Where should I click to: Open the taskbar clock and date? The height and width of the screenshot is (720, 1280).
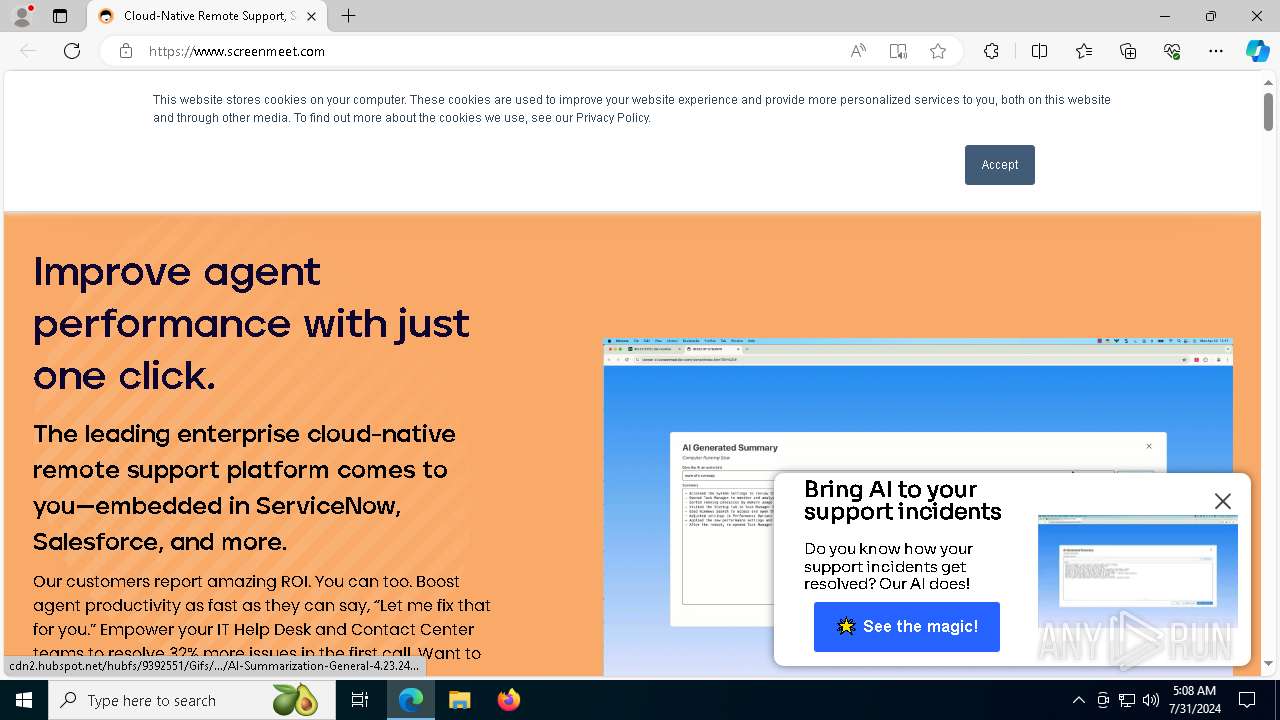click(x=1194, y=700)
